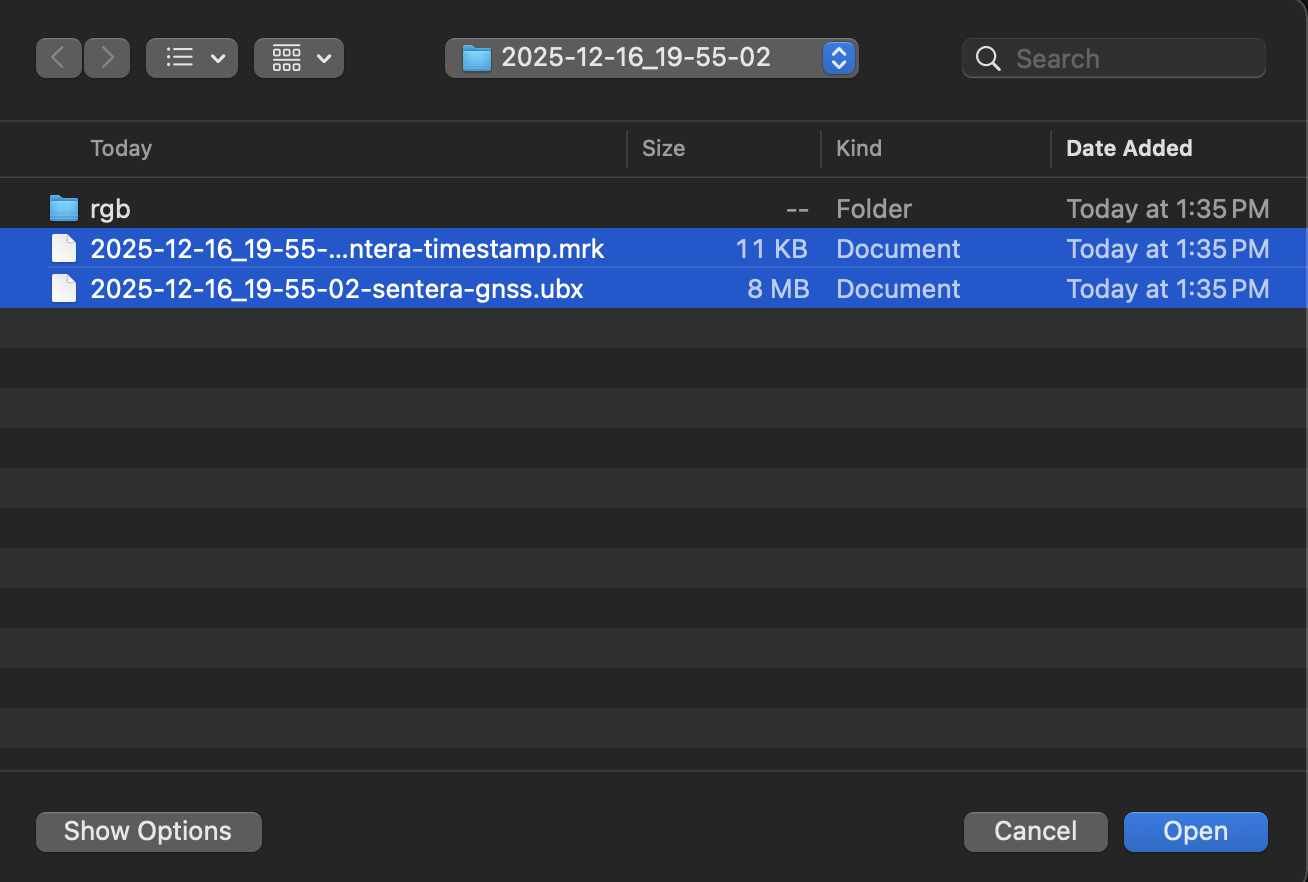Click the forward navigation arrow
The width and height of the screenshot is (1308, 882).
click(107, 58)
